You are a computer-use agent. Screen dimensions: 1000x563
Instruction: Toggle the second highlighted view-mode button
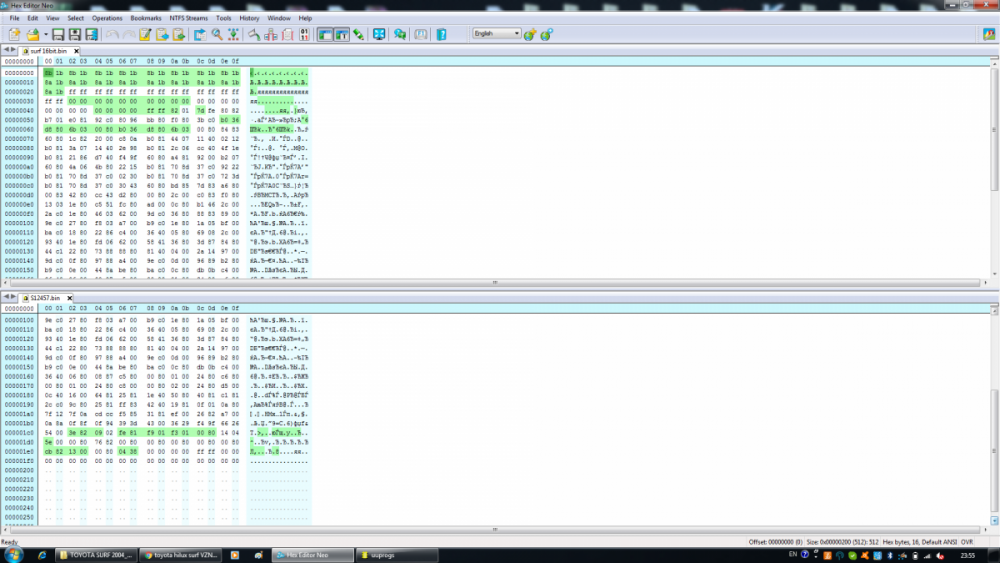click(341, 34)
